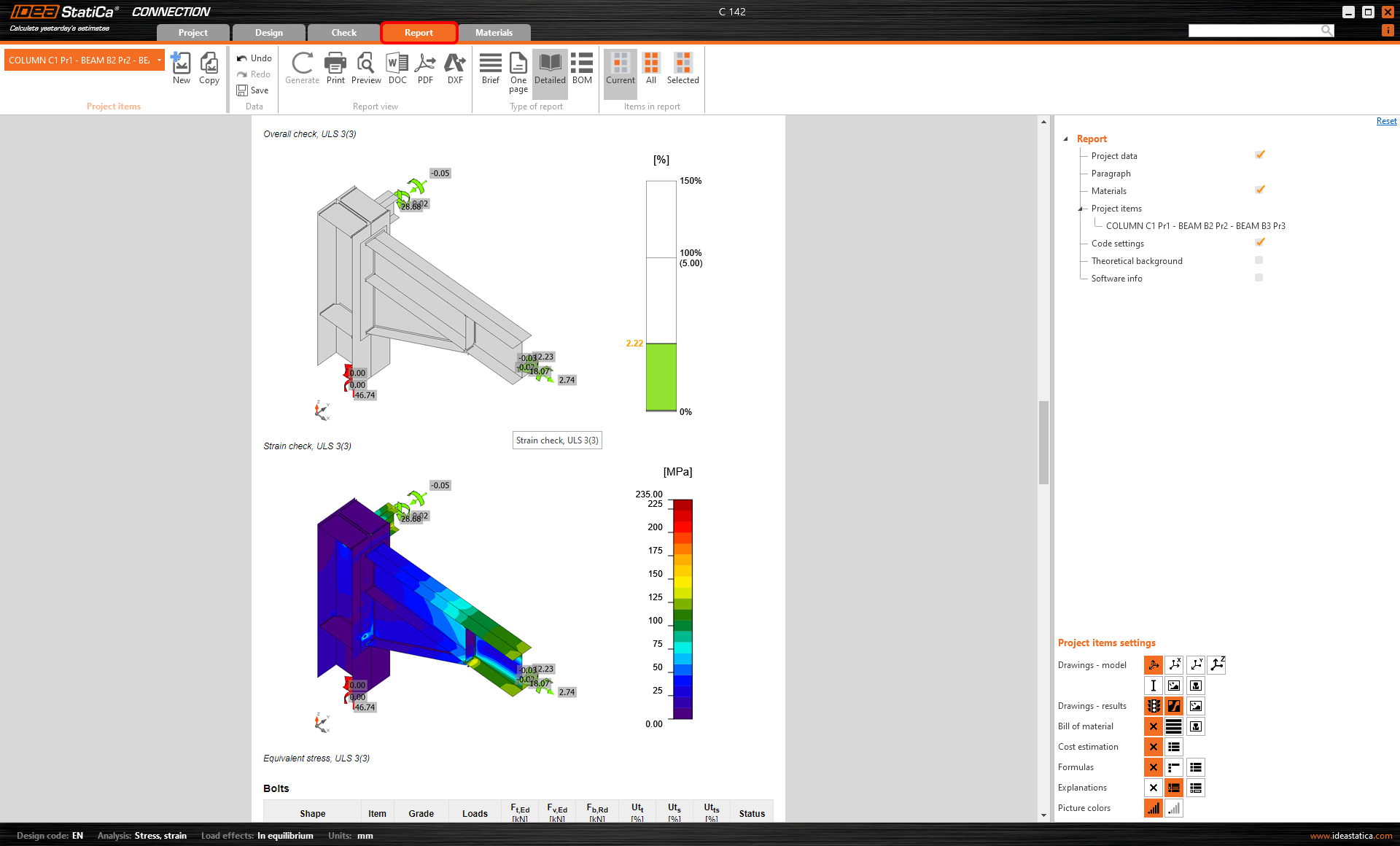This screenshot has height=846, width=1400.
Task: Switch to the Check tab
Action: pos(343,33)
